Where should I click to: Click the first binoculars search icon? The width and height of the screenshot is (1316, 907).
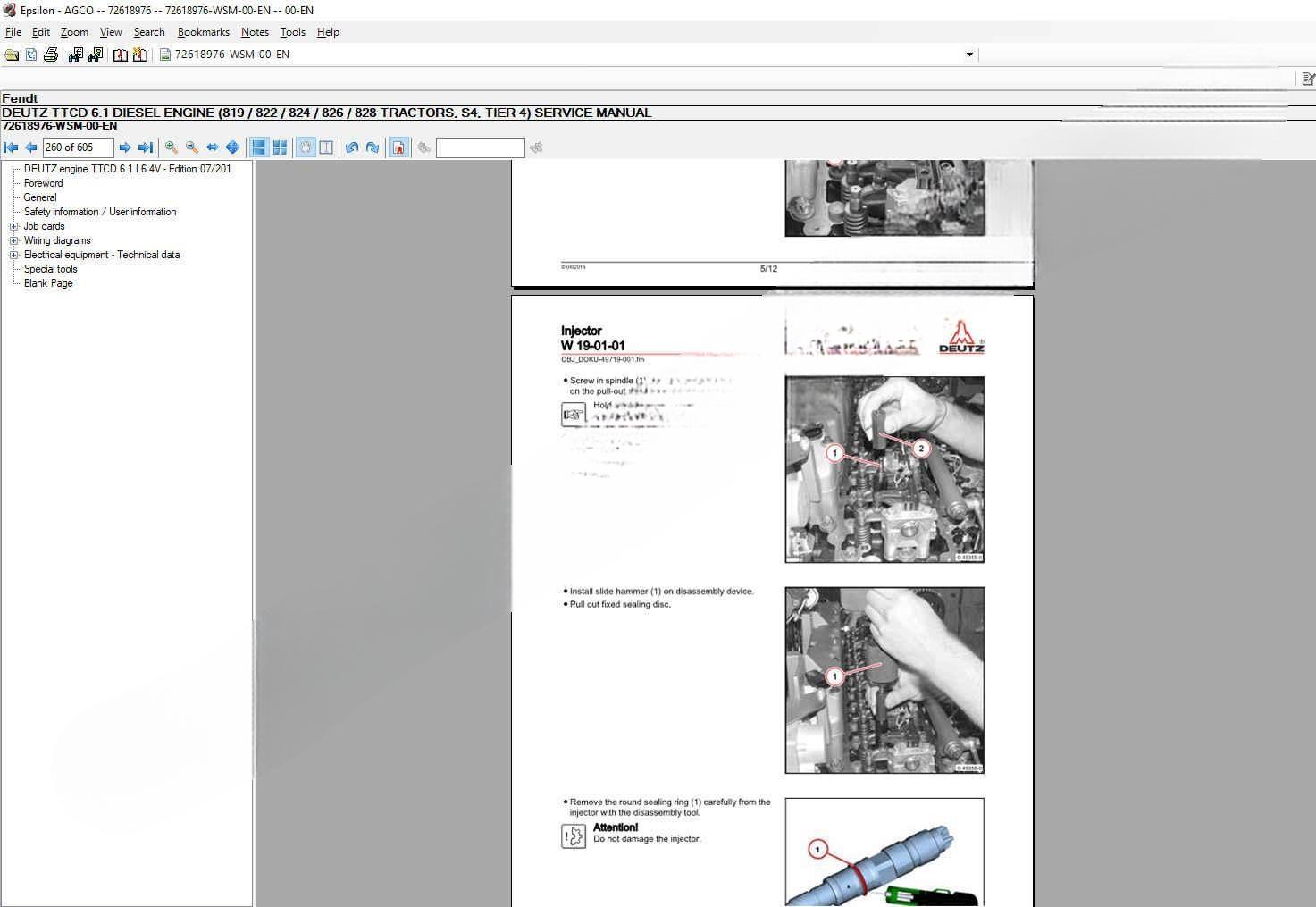[76, 55]
